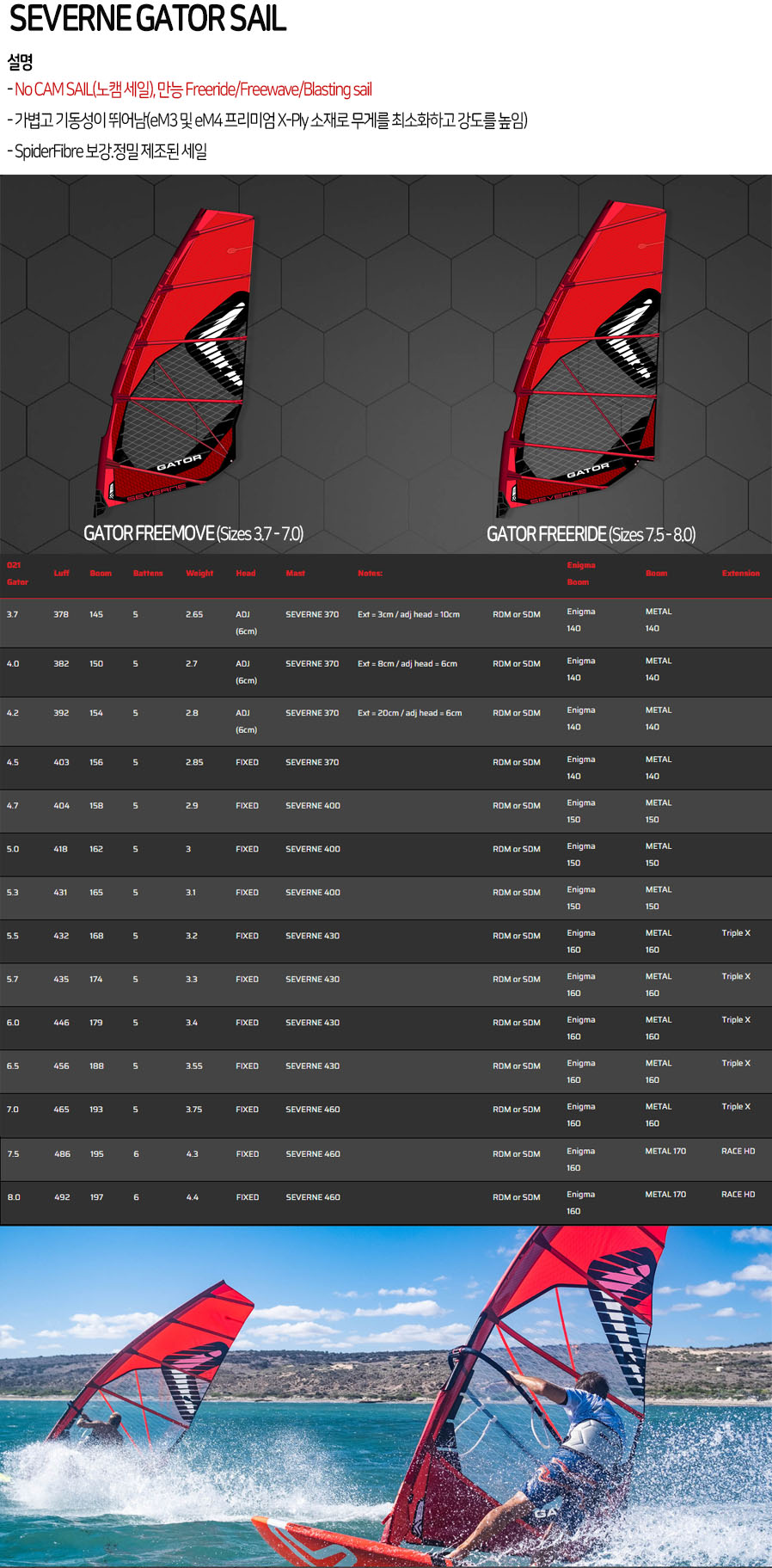772x1568 pixels.
Task: Click the "Battens" column header
Action: pos(148,573)
